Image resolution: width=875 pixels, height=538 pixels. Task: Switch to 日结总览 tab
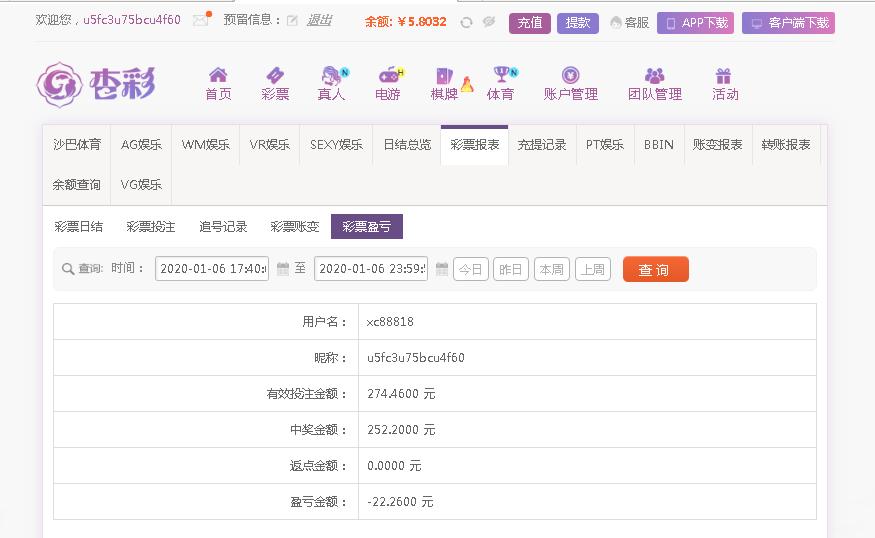(407, 145)
